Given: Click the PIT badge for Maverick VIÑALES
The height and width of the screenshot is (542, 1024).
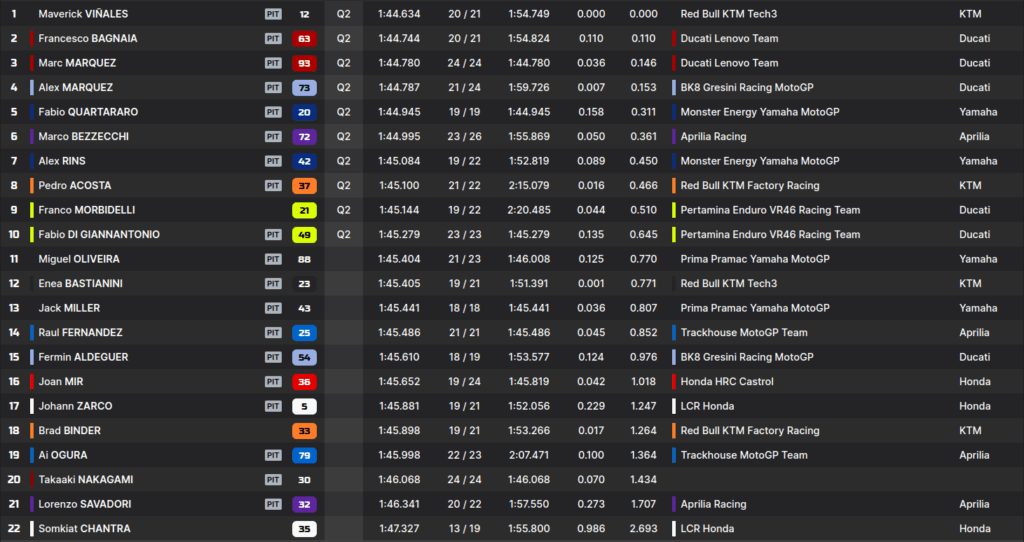Looking at the screenshot, I should click(273, 14).
